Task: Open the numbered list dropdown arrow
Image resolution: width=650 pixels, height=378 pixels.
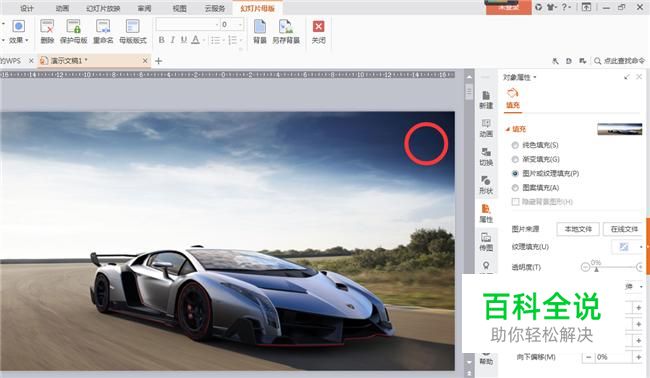Action: [240, 40]
